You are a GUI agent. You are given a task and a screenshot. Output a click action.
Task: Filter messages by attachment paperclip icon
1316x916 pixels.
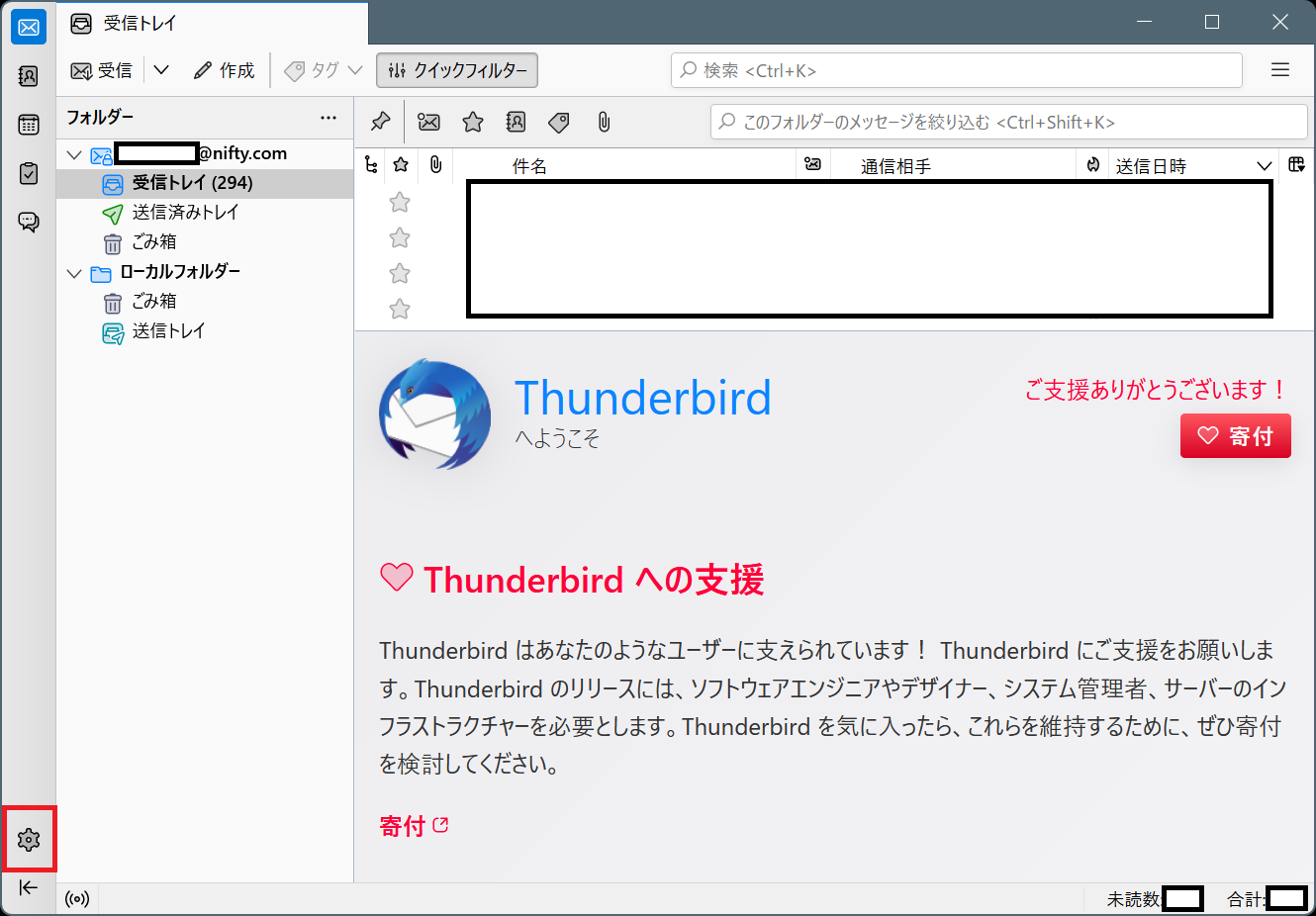coord(604,122)
